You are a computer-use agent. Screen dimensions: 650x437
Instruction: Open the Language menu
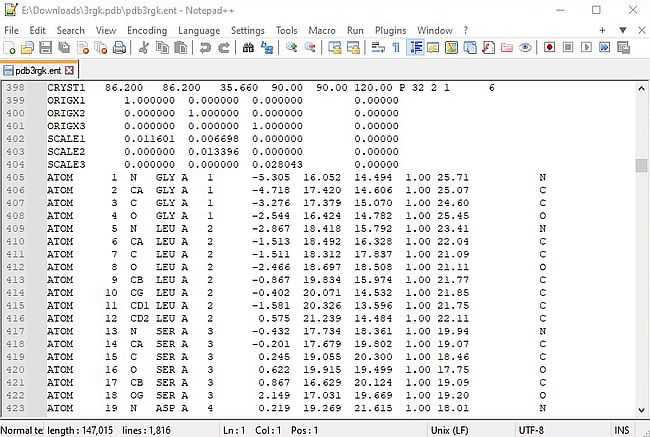(x=199, y=31)
